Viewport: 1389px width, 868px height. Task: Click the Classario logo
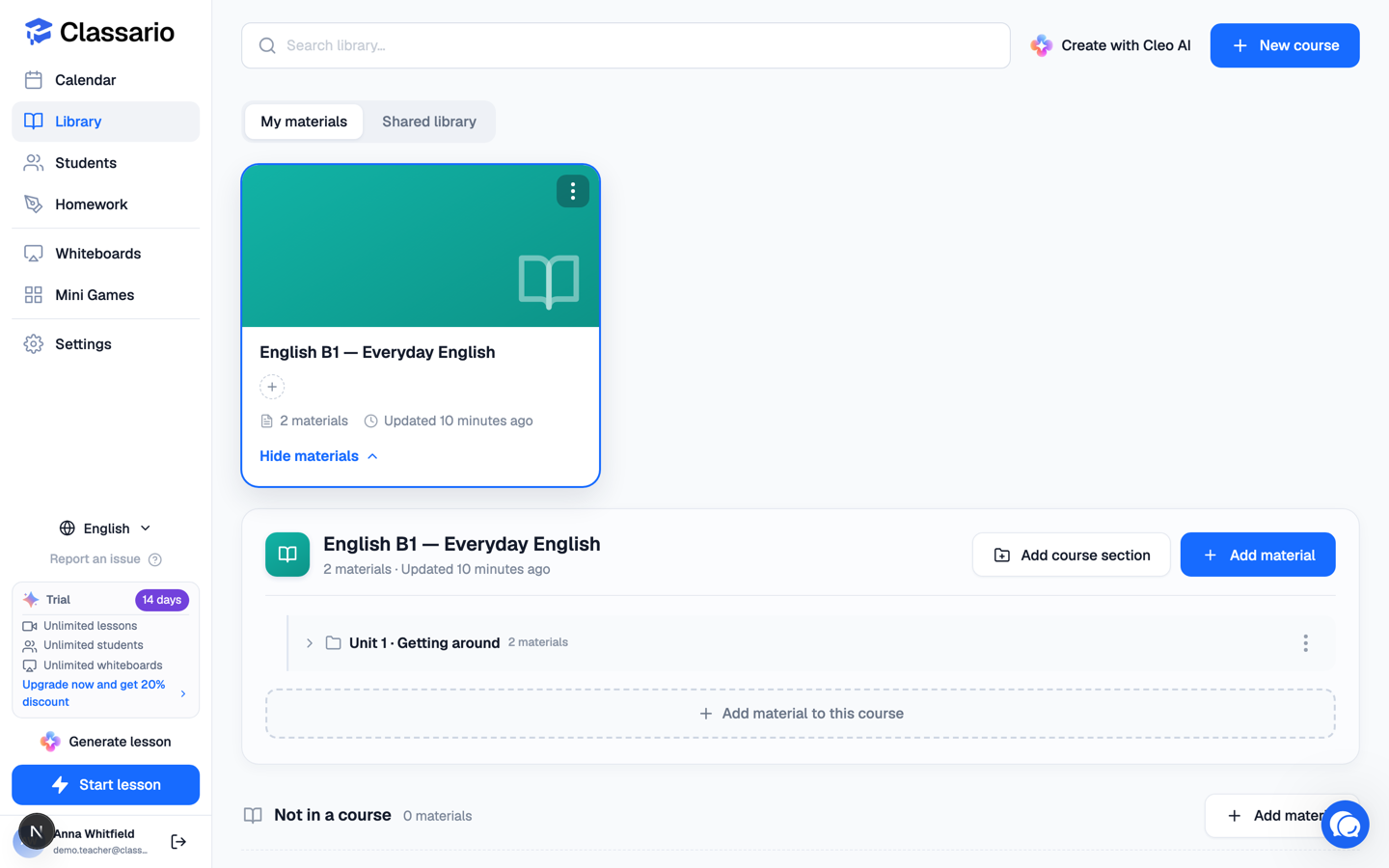(x=99, y=32)
